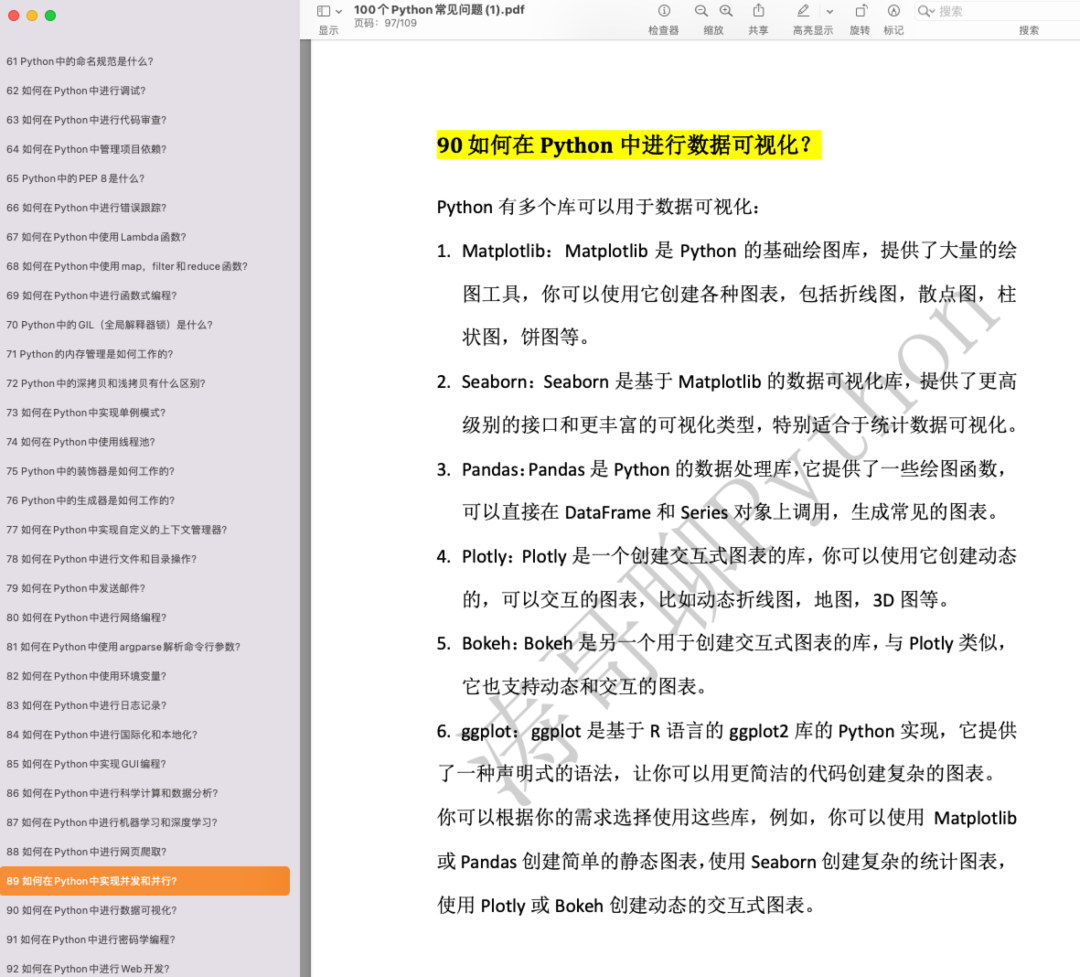
Task: Open the Inspector info icon
Action: pos(664,10)
